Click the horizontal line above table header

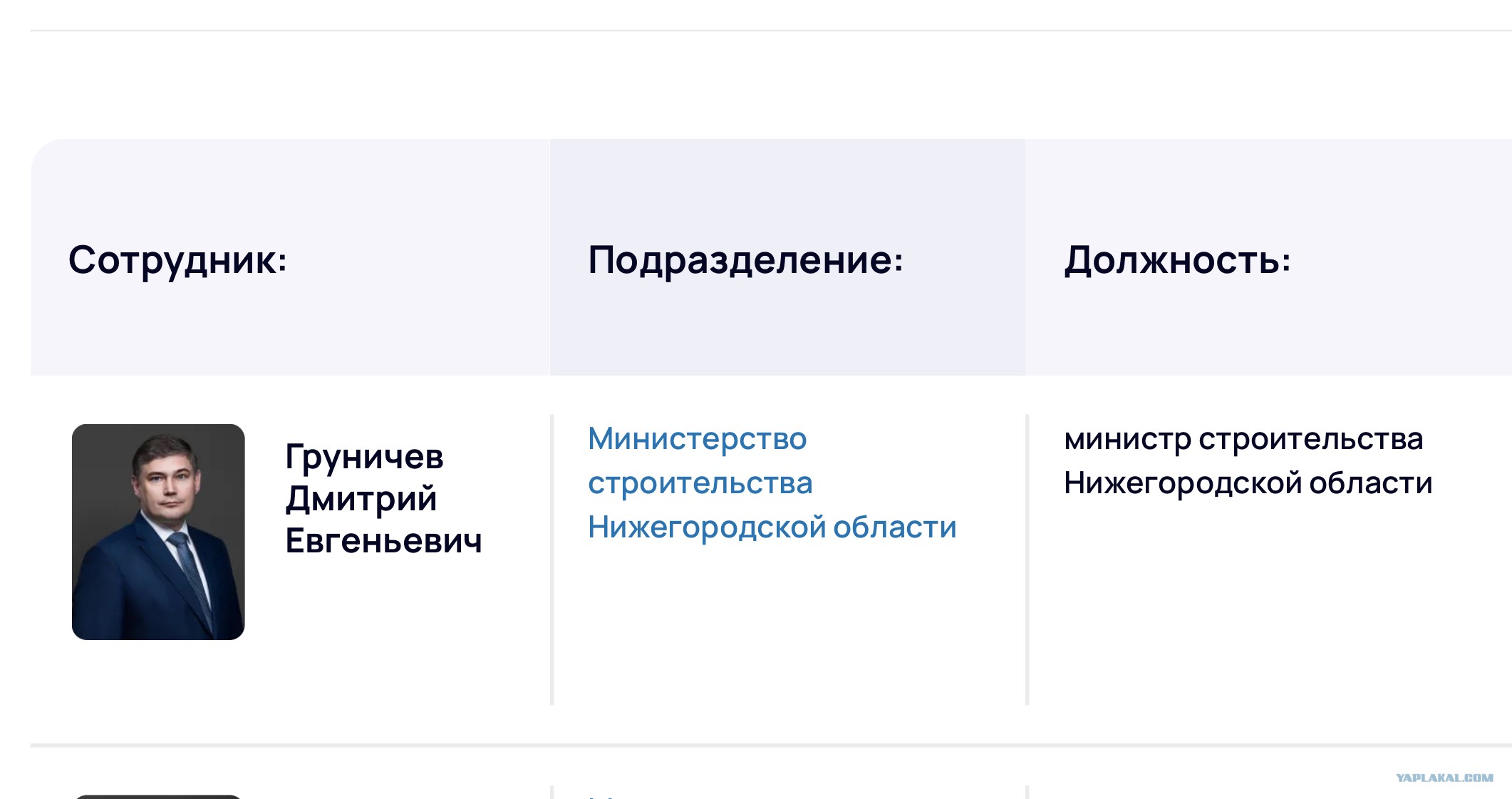click(x=771, y=31)
